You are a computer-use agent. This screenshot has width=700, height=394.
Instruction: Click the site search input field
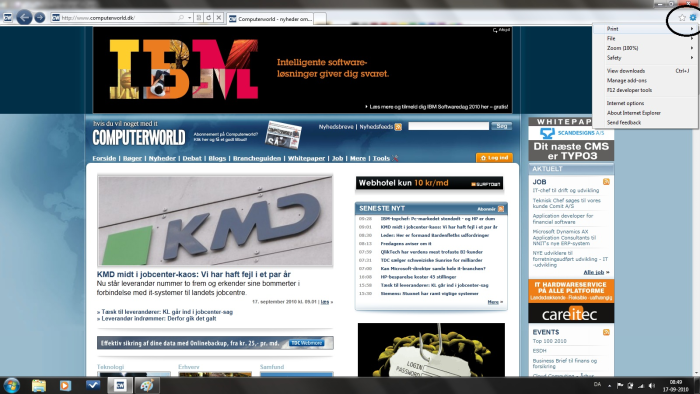[448, 126]
